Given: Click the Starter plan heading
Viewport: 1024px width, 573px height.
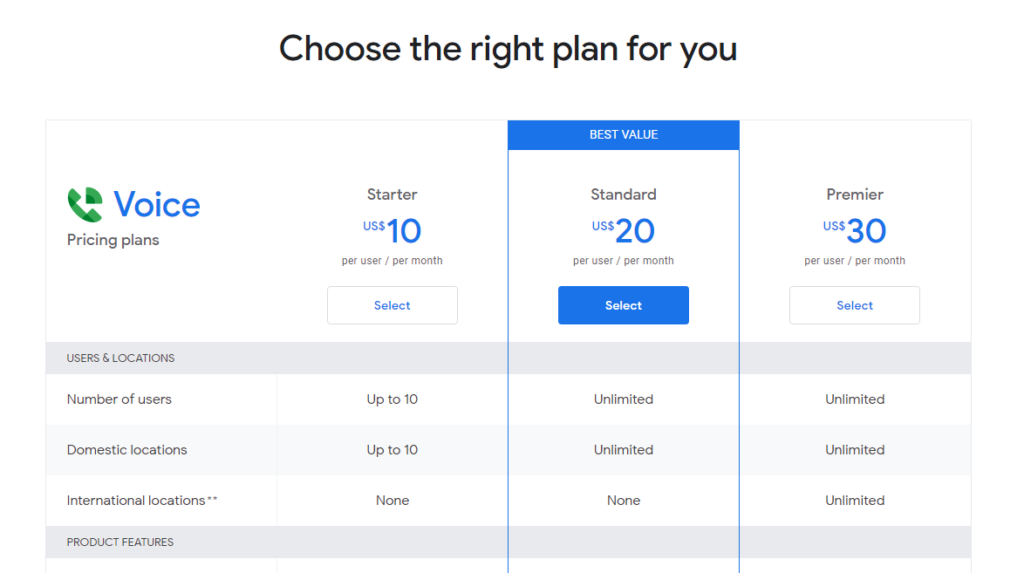Looking at the screenshot, I should (392, 194).
